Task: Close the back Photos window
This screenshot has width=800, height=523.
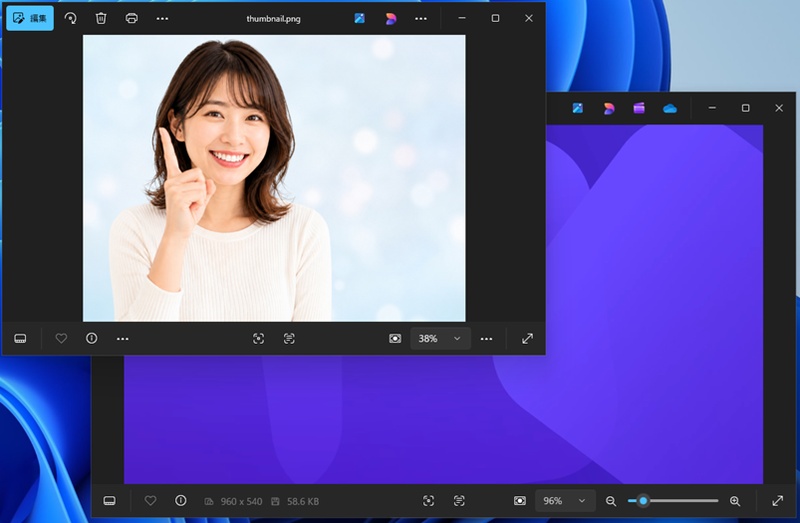Action: (779, 108)
